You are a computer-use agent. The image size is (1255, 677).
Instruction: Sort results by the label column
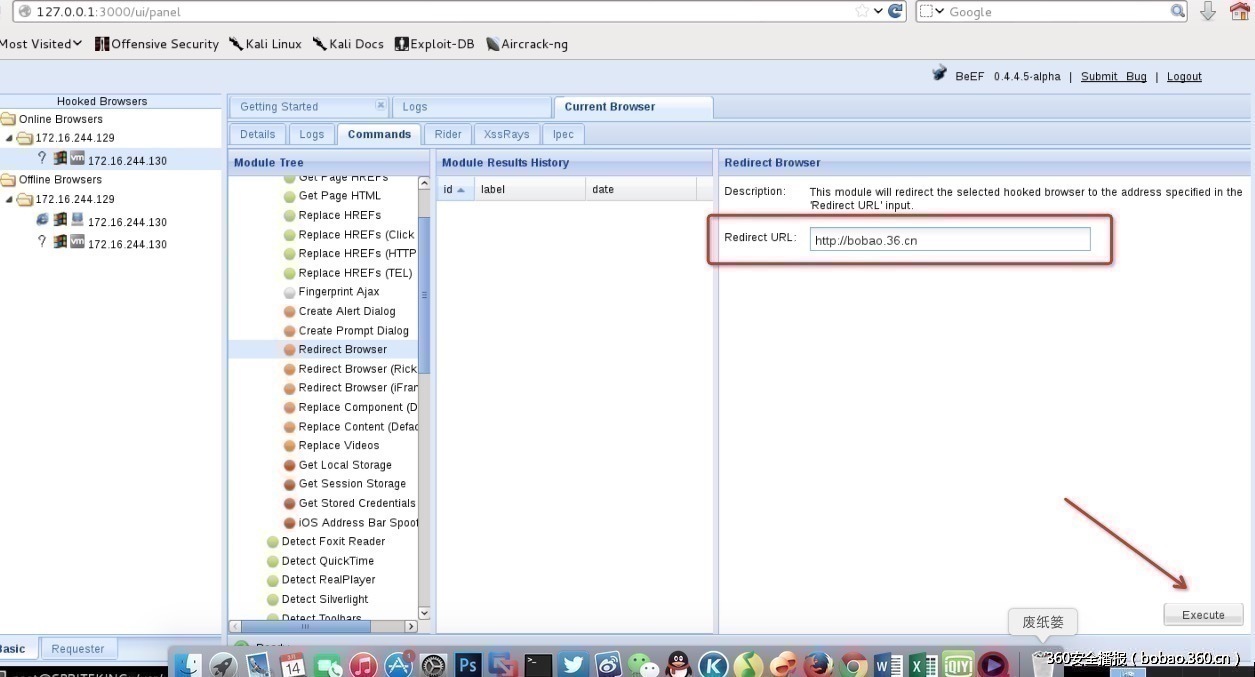point(530,189)
